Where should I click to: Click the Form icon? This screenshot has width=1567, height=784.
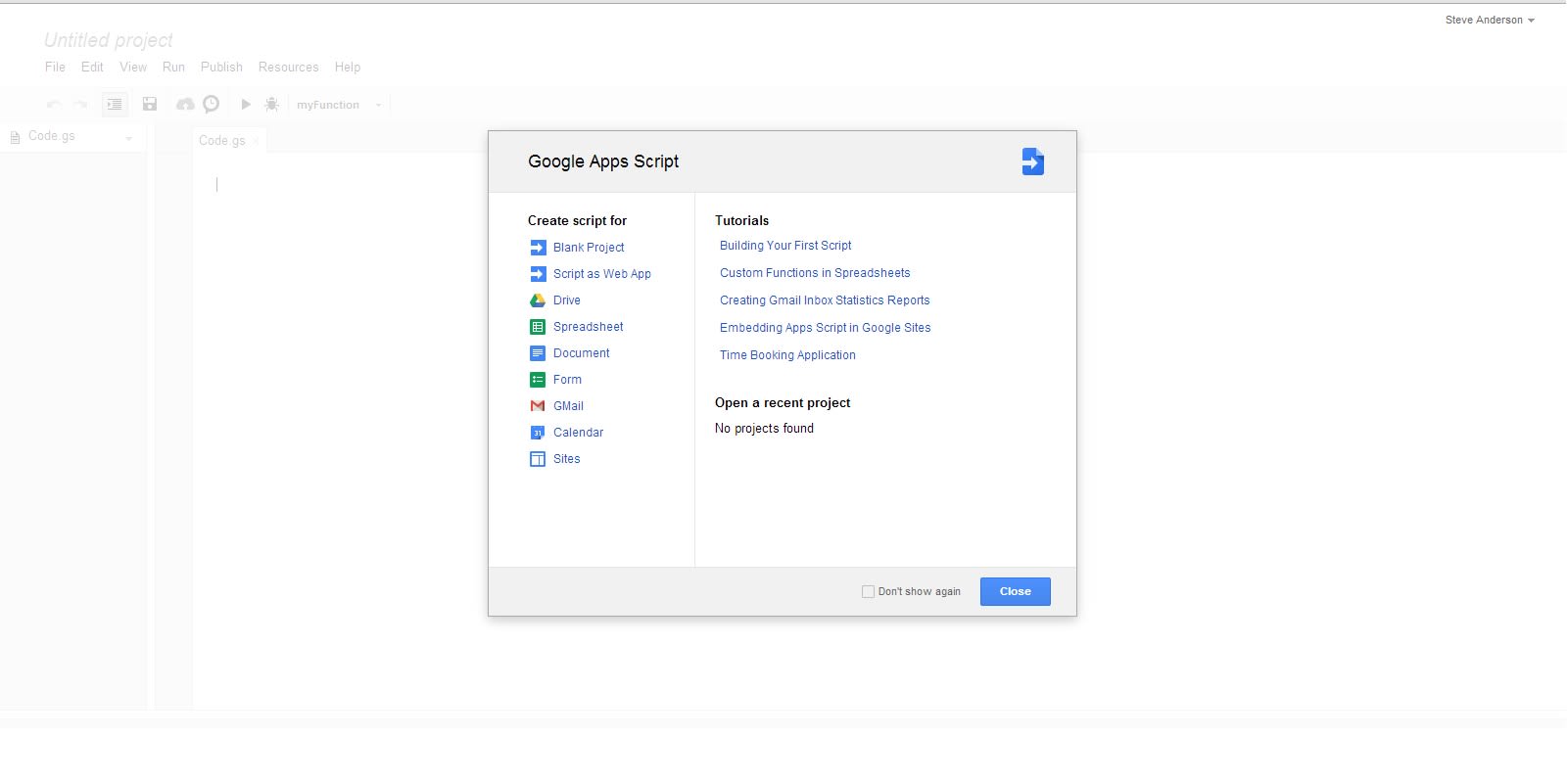pos(538,380)
